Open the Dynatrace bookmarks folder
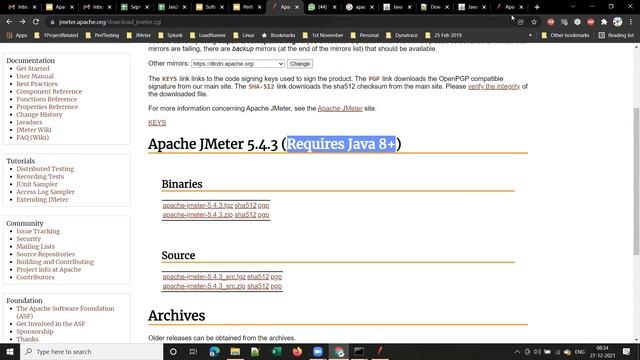This screenshot has width=640, height=360. coord(402,36)
